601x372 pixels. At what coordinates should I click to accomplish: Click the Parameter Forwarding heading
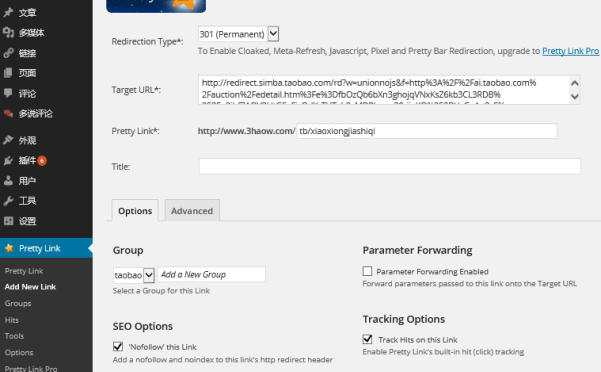[417, 250]
